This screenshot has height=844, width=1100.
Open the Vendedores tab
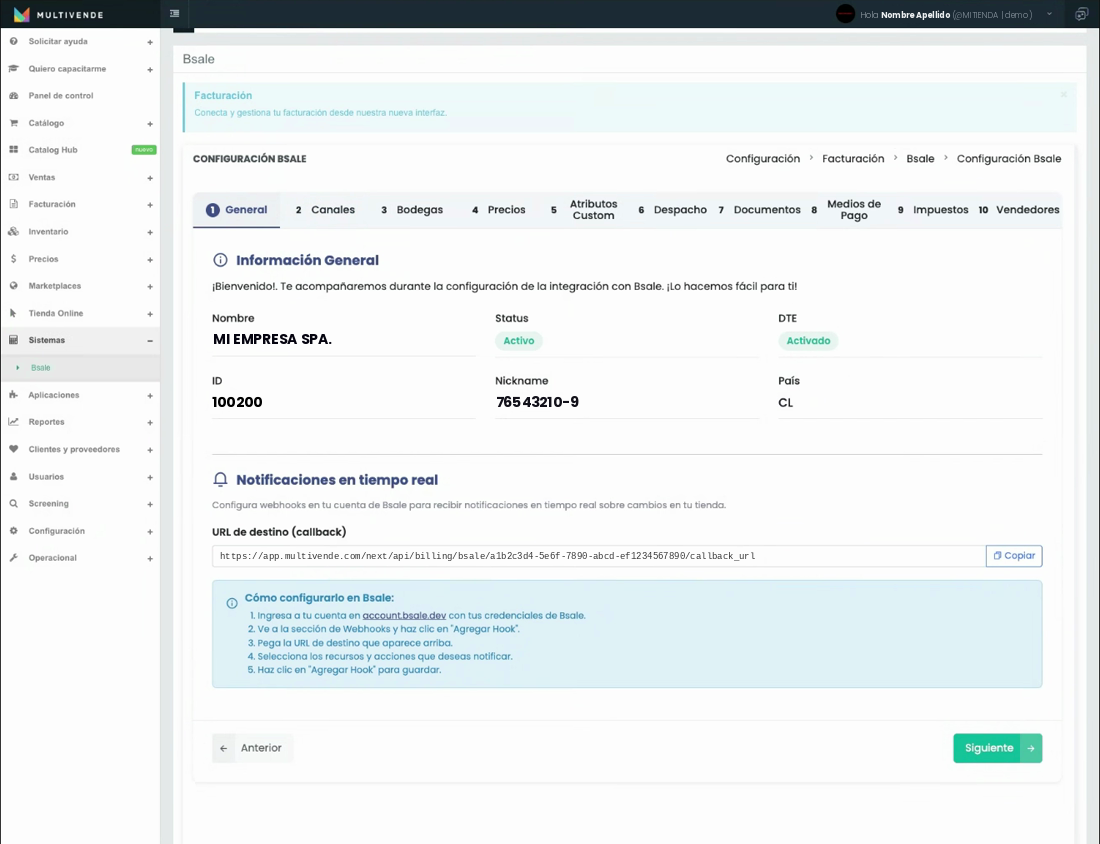click(x=1019, y=210)
